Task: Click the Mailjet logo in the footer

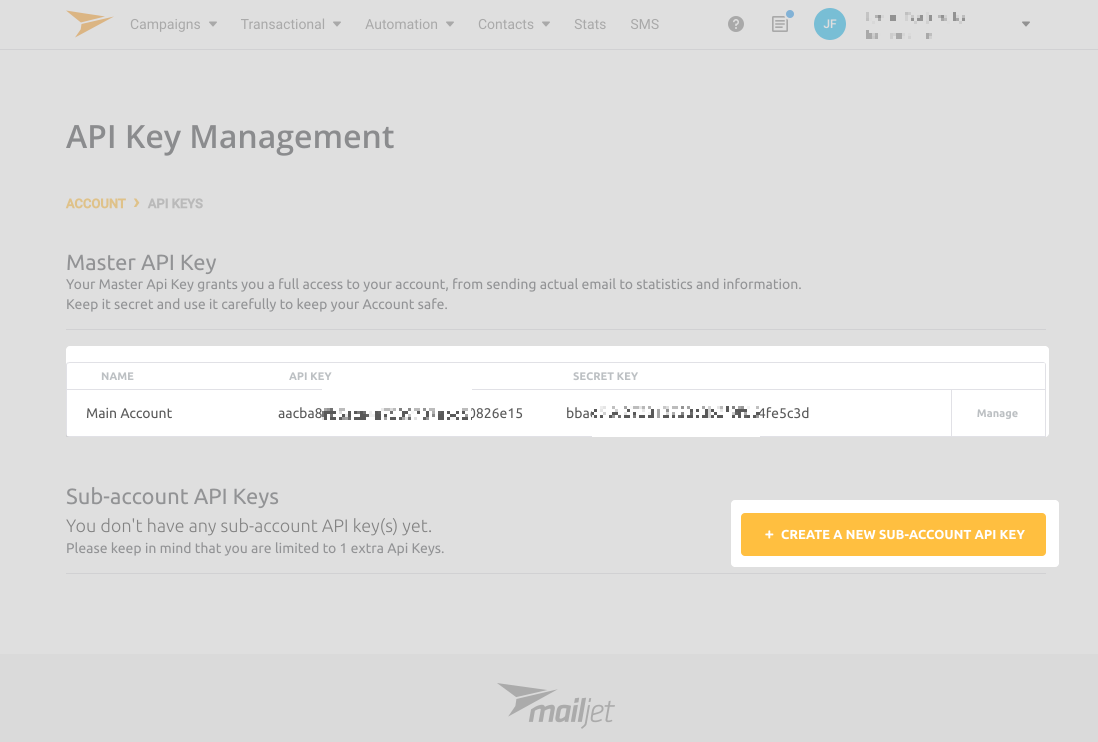Action: point(555,706)
